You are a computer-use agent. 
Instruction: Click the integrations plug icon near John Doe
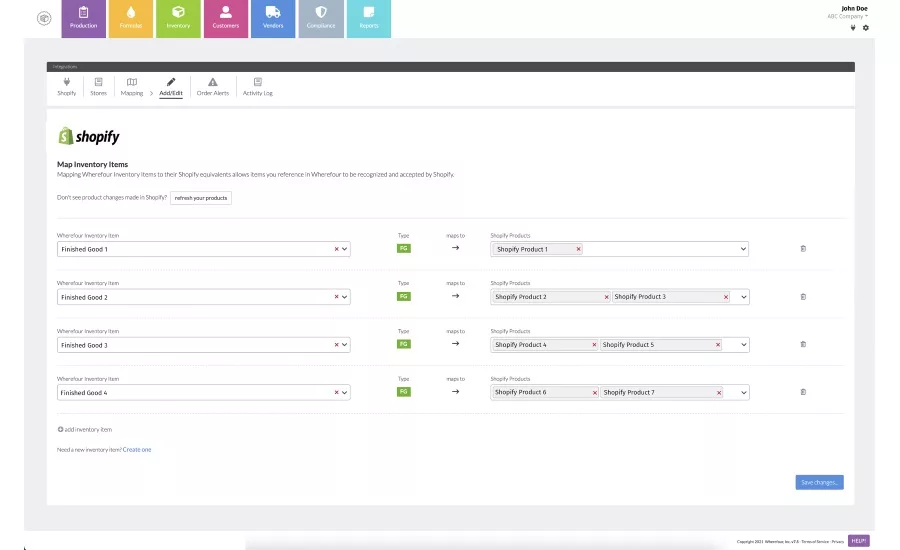(x=853, y=28)
